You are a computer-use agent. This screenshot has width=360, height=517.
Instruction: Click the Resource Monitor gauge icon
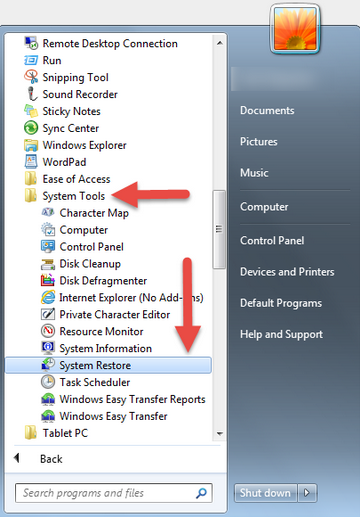coord(48,331)
